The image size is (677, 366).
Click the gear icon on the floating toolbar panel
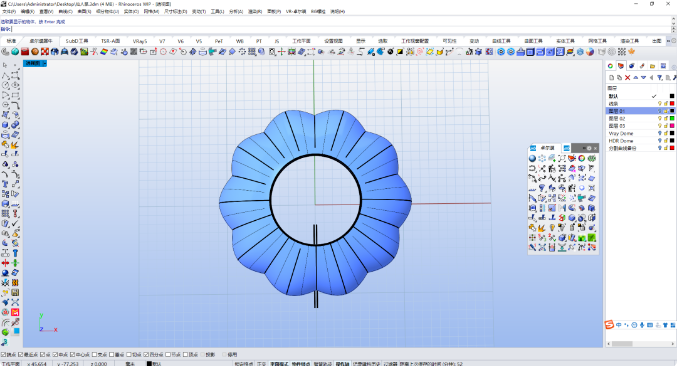point(589,148)
